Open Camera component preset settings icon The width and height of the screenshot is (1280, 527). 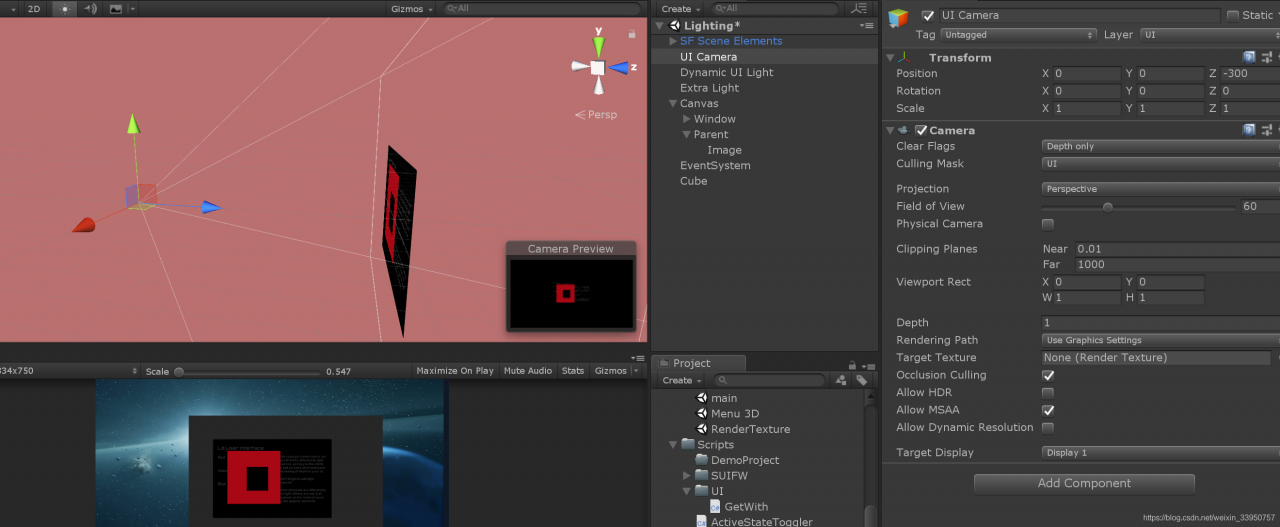click(x=1267, y=130)
